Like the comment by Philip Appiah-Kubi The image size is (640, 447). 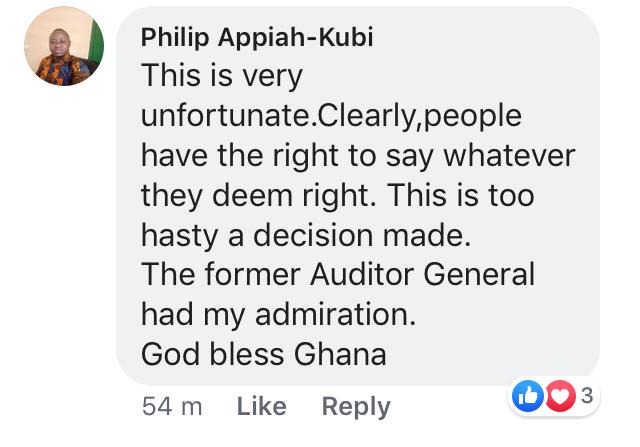tap(261, 406)
